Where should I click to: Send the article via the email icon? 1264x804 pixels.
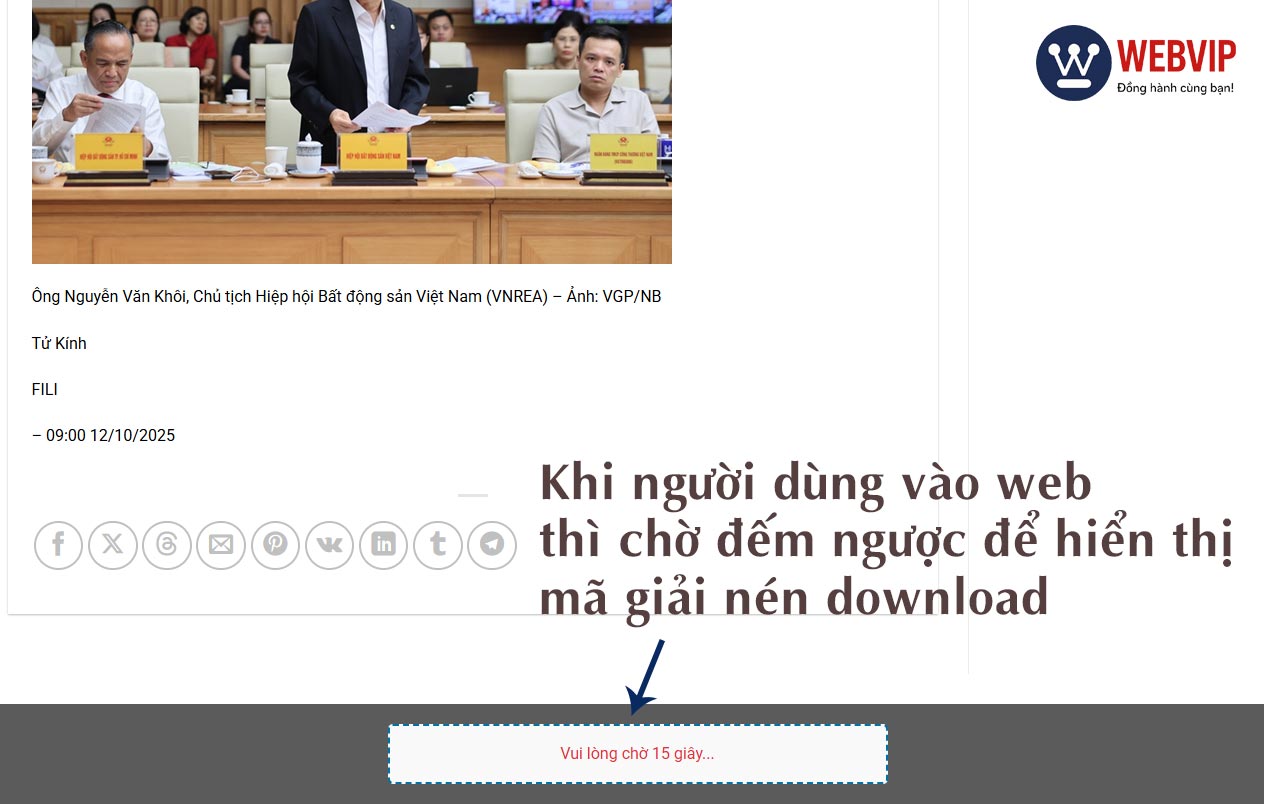(221, 545)
